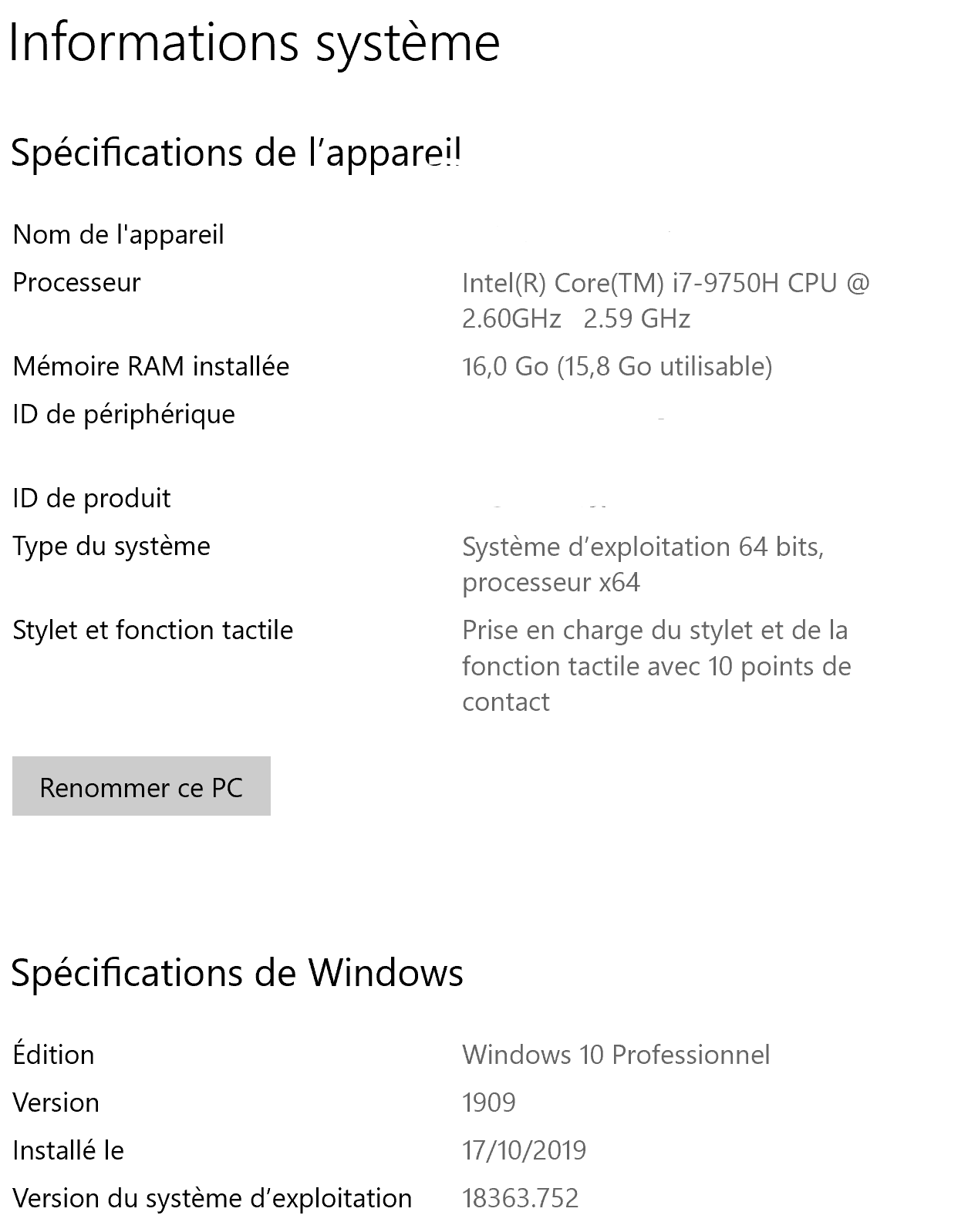Click the Informations système page title
The image size is (958, 1232).
pos(255,43)
